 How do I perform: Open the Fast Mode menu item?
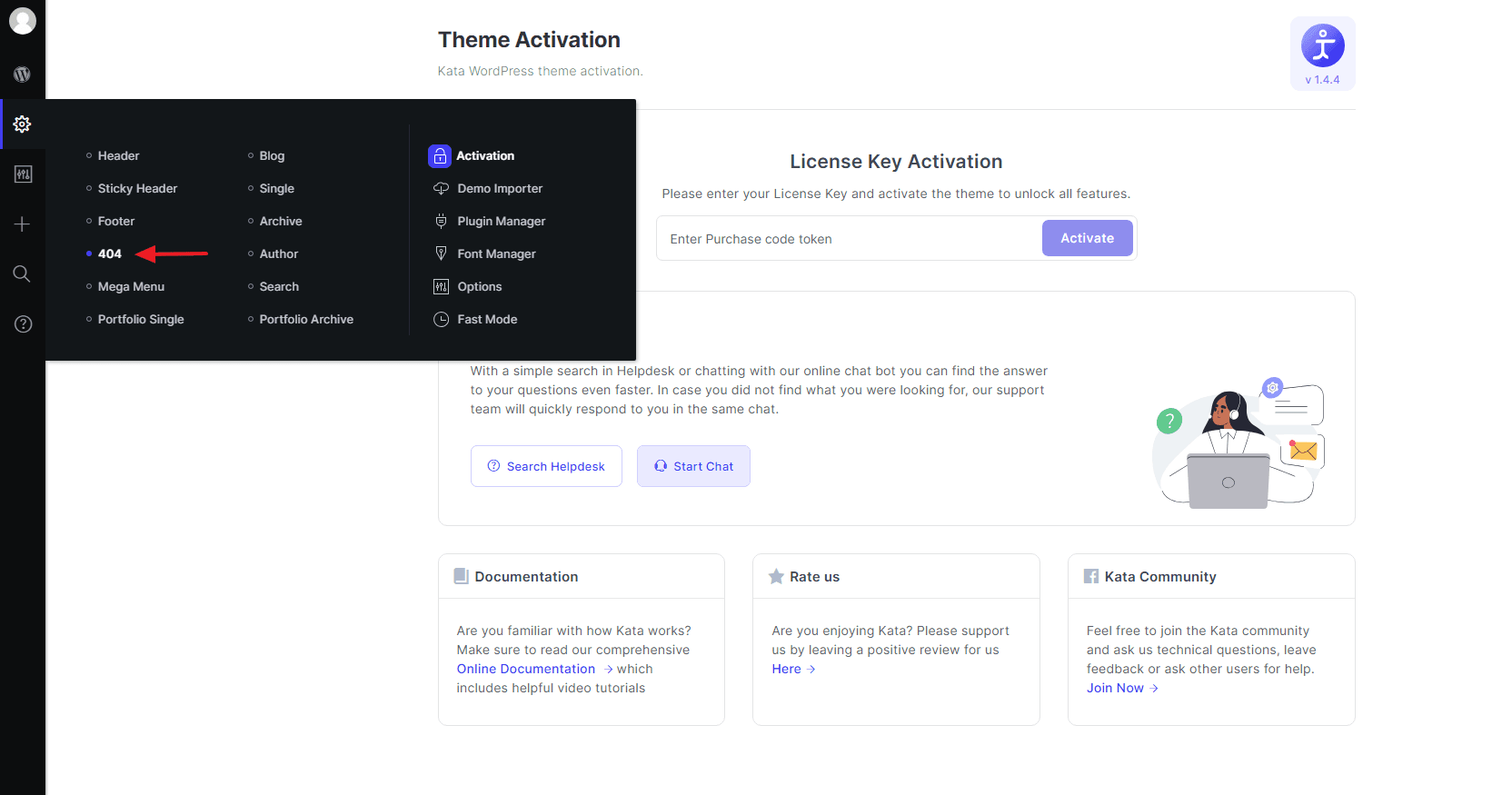click(x=487, y=320)
